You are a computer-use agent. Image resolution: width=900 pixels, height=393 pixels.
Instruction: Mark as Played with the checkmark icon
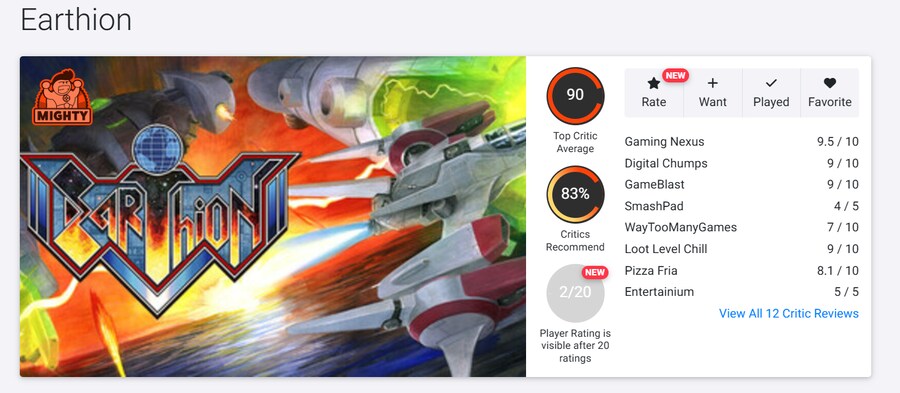(x=771, y=84)
